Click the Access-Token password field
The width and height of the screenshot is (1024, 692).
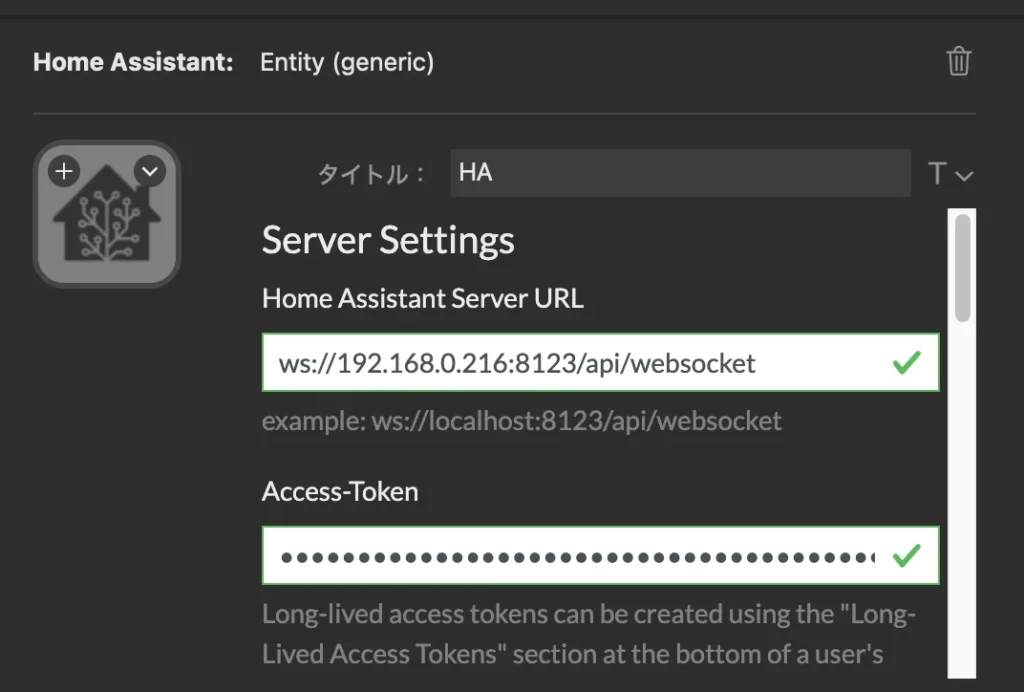tap(601, 556)
